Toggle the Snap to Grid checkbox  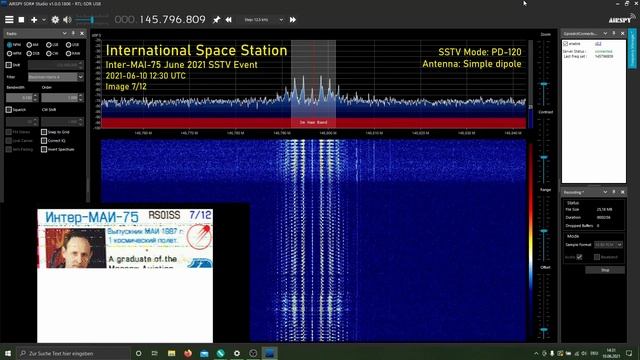pos(44,132)
